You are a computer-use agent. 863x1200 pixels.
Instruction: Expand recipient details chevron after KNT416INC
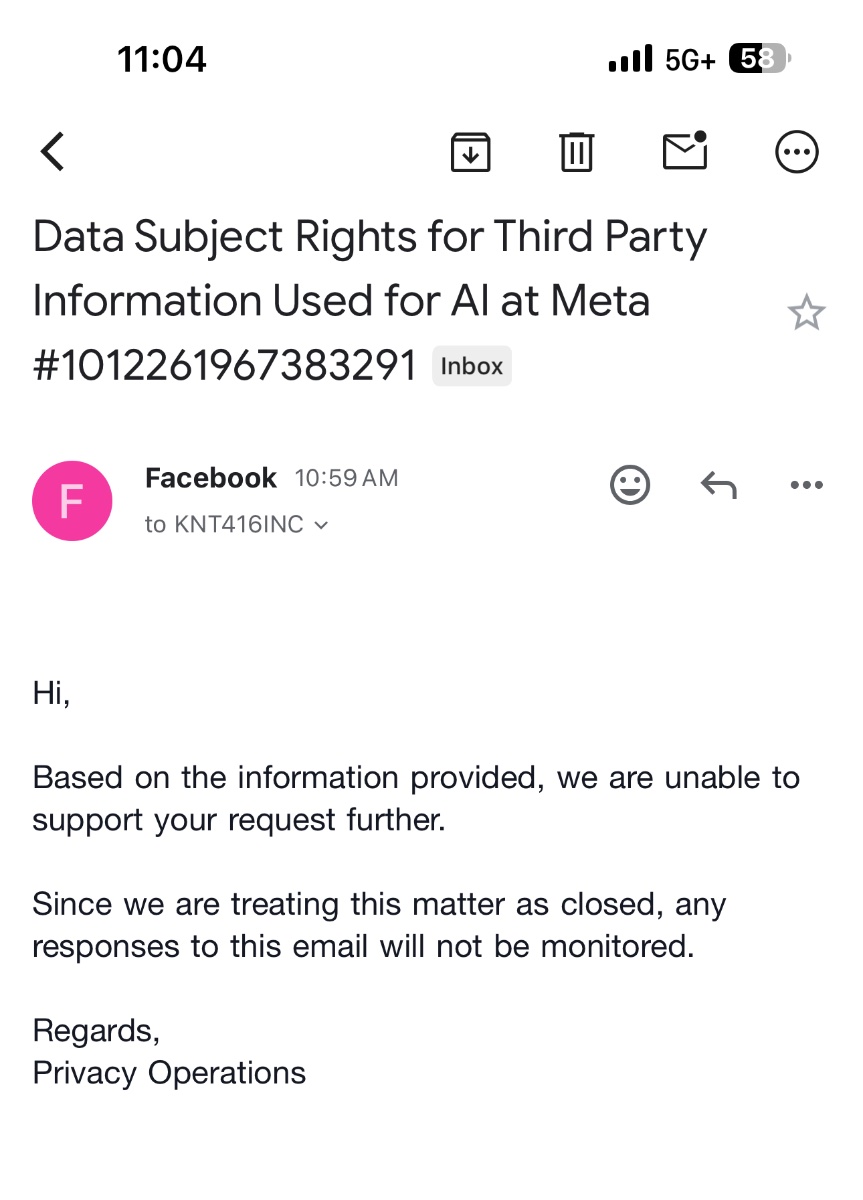tap(321, 525)
